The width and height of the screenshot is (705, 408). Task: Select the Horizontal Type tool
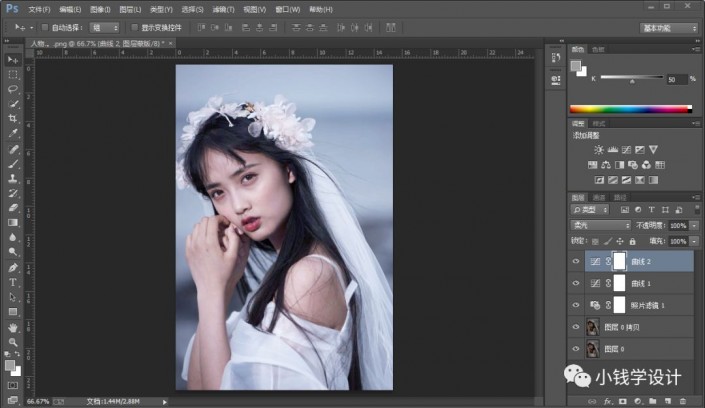pos(13,282)
